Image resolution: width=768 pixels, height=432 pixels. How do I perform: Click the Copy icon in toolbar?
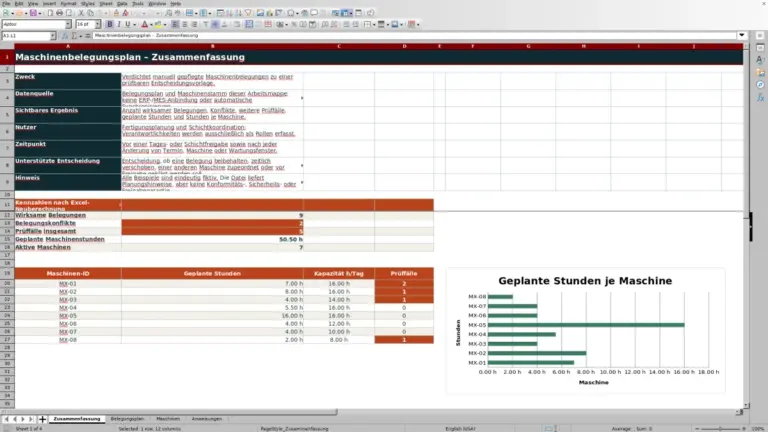click(x=90, y=13)
